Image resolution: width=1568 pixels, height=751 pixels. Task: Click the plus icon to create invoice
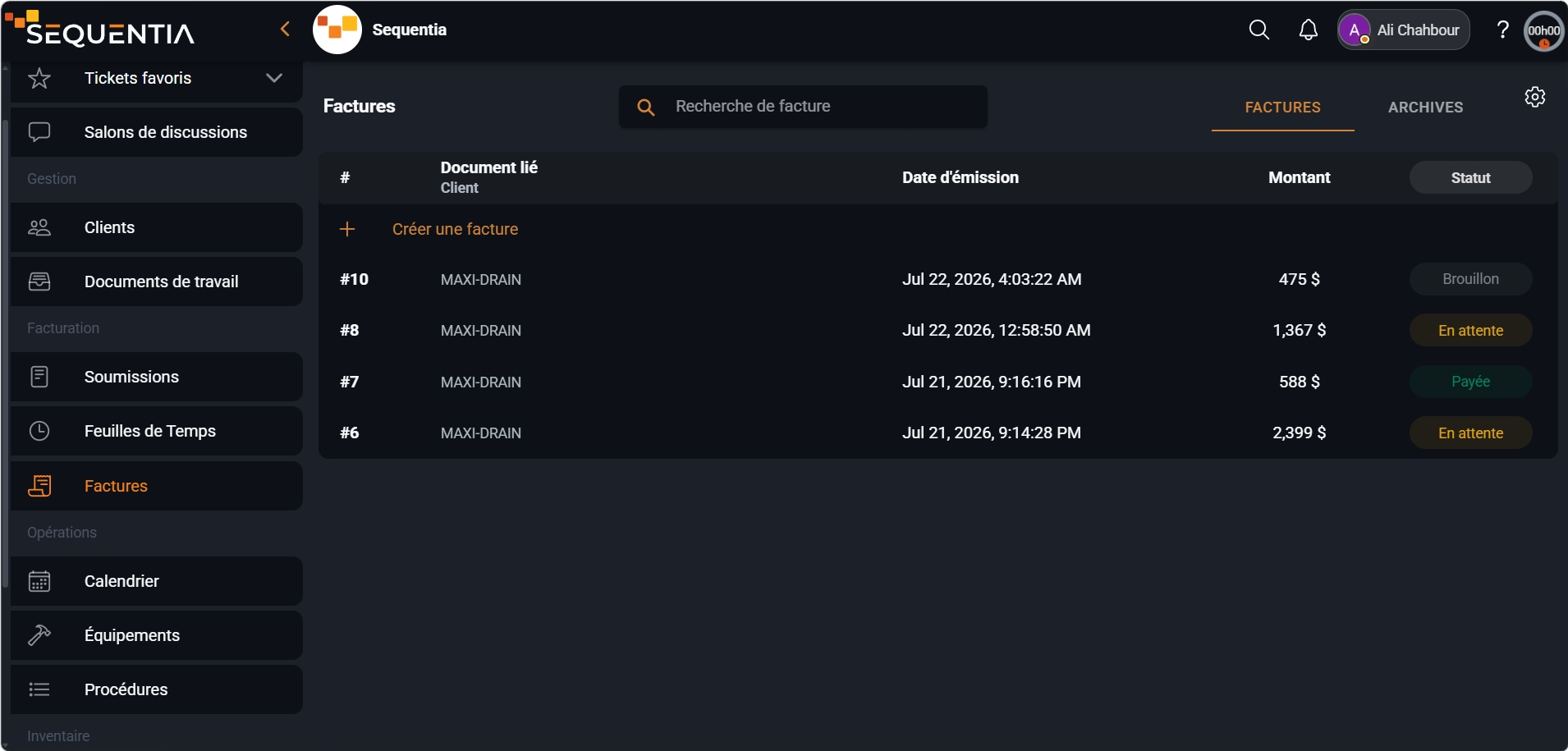[347, 229]
